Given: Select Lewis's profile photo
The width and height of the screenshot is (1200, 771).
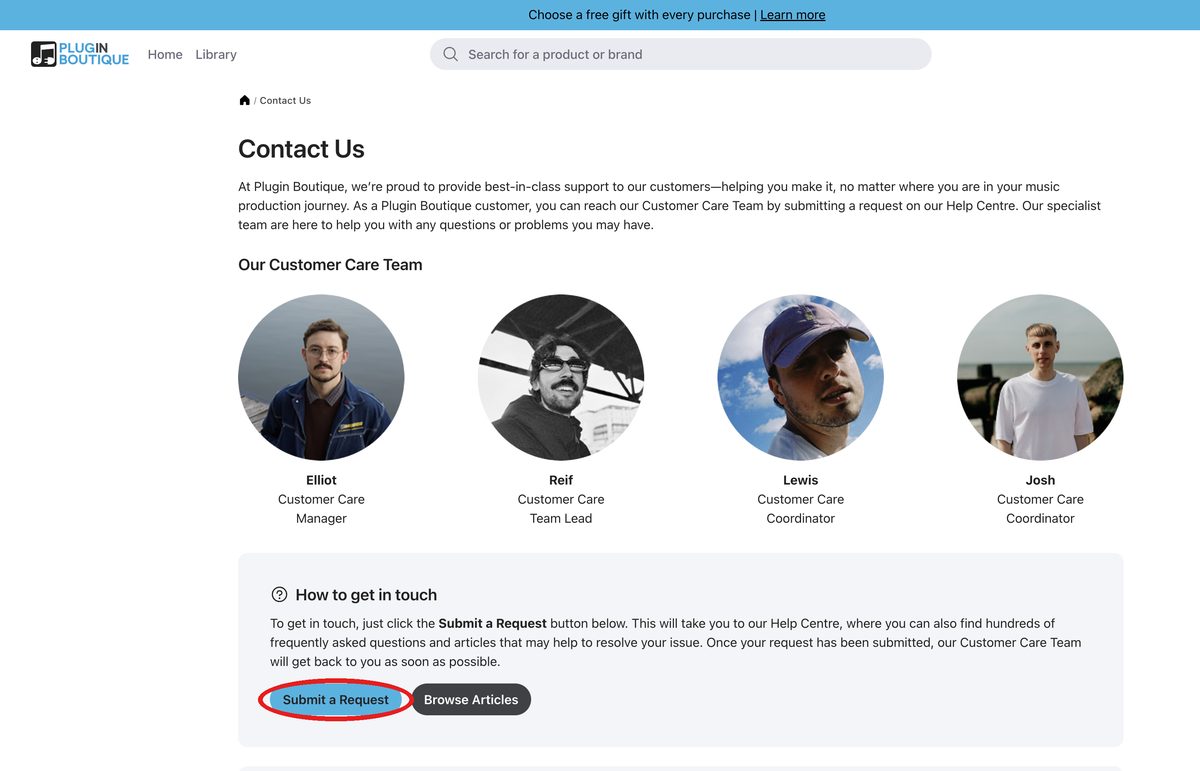Looking at the screenshot, I should pyautogui.click(x=801, y=378).
